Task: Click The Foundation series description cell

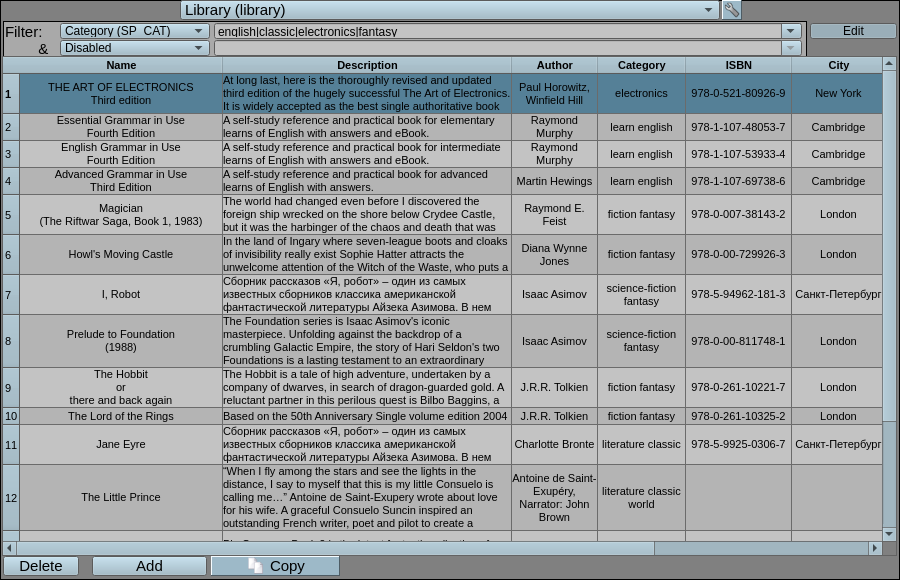Action: 367,341
